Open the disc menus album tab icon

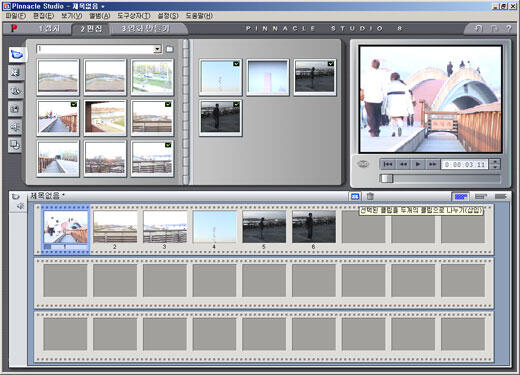coord(16,145)
